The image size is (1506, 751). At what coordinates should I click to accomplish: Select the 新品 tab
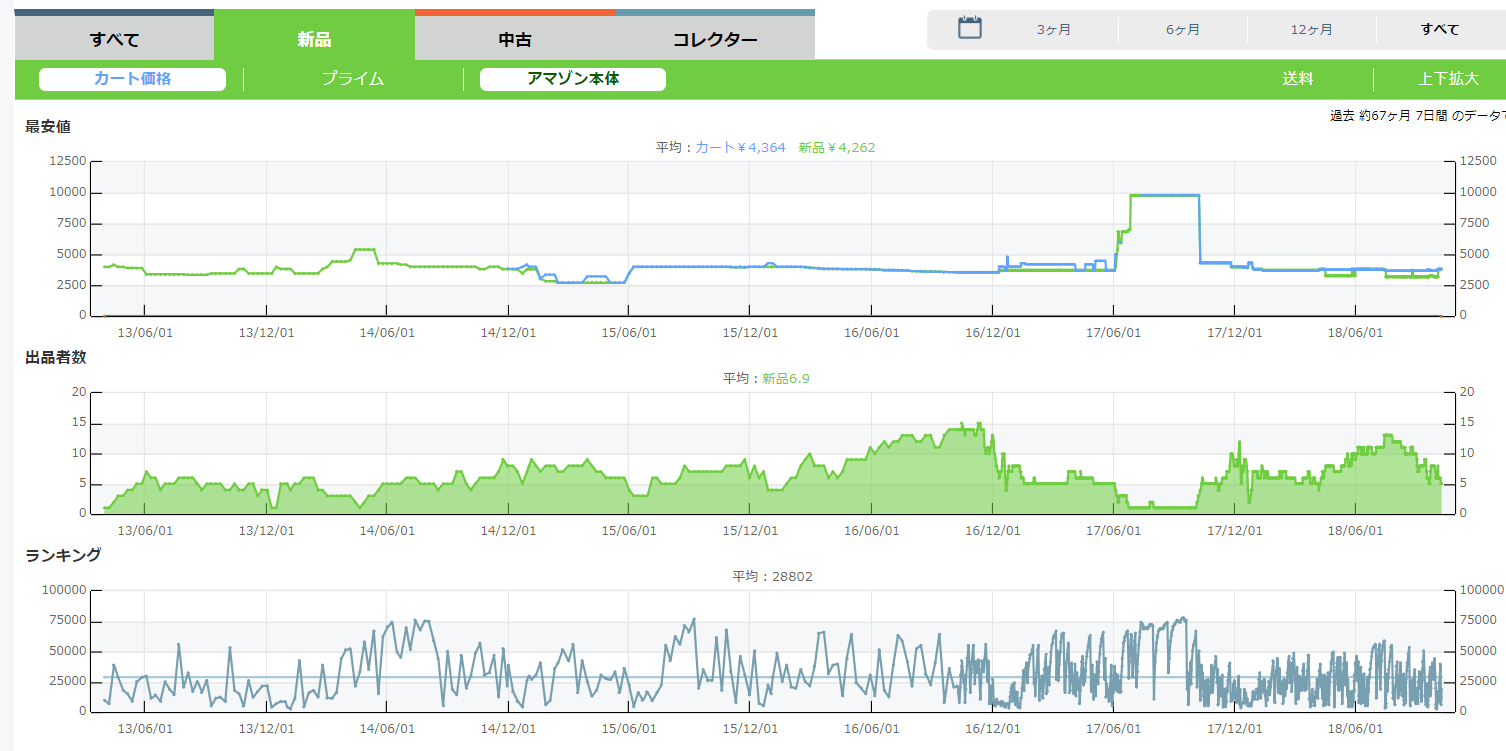(314, 40)
